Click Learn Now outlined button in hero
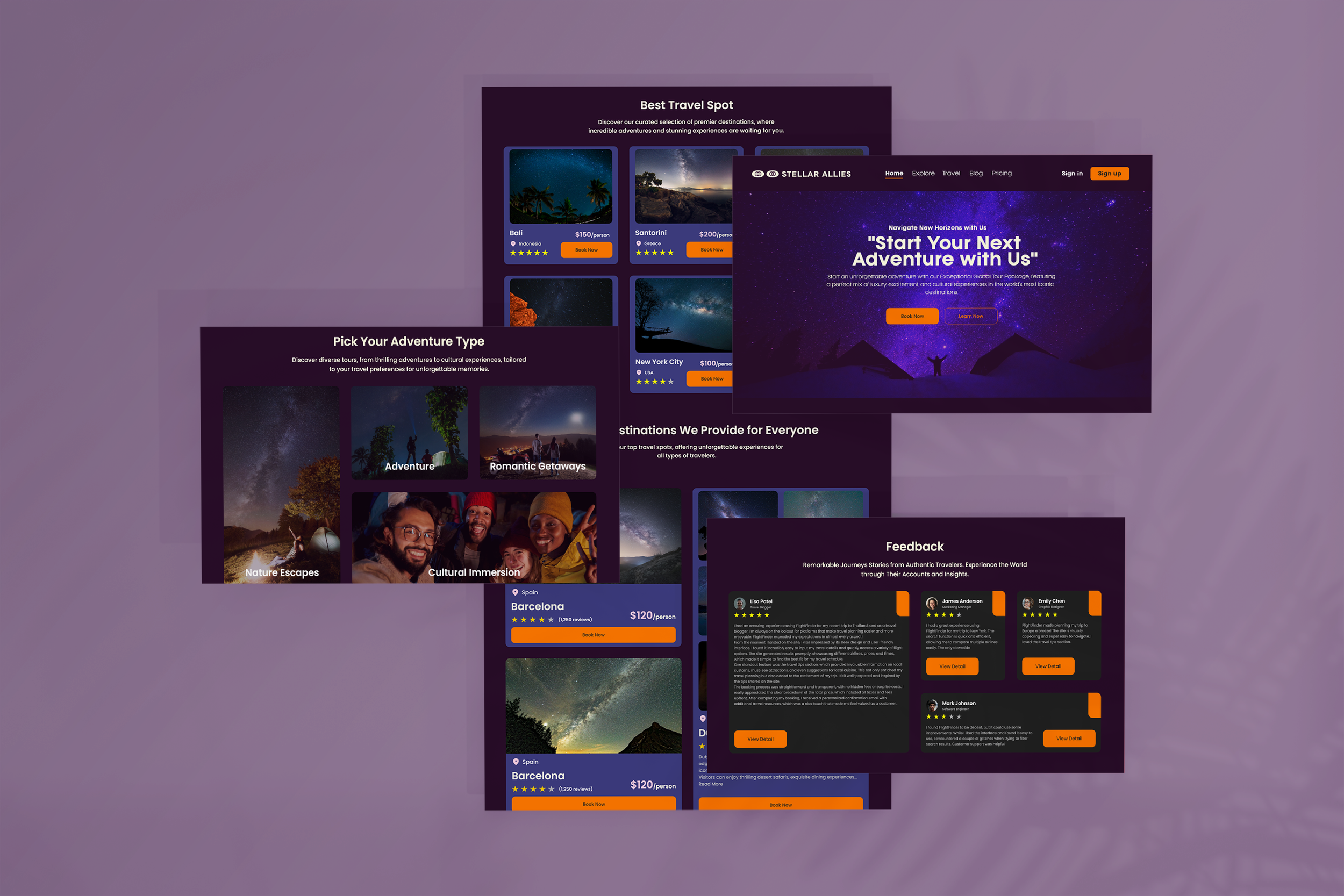Viewport: 1344px width, 896px height. point(970,316)
